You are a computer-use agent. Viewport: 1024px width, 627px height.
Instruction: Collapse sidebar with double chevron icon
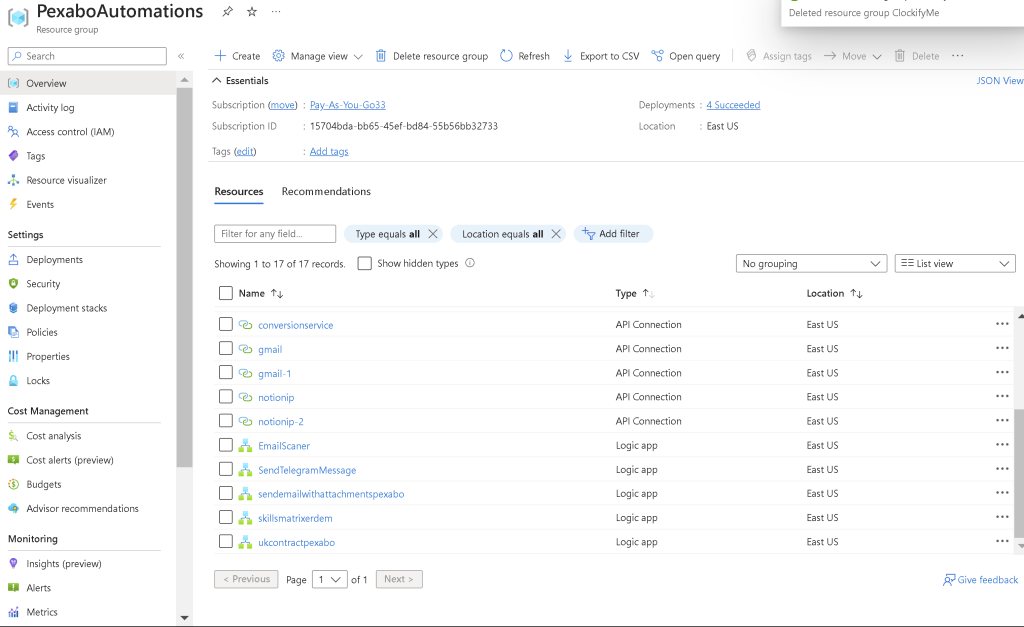pos(181,56)
